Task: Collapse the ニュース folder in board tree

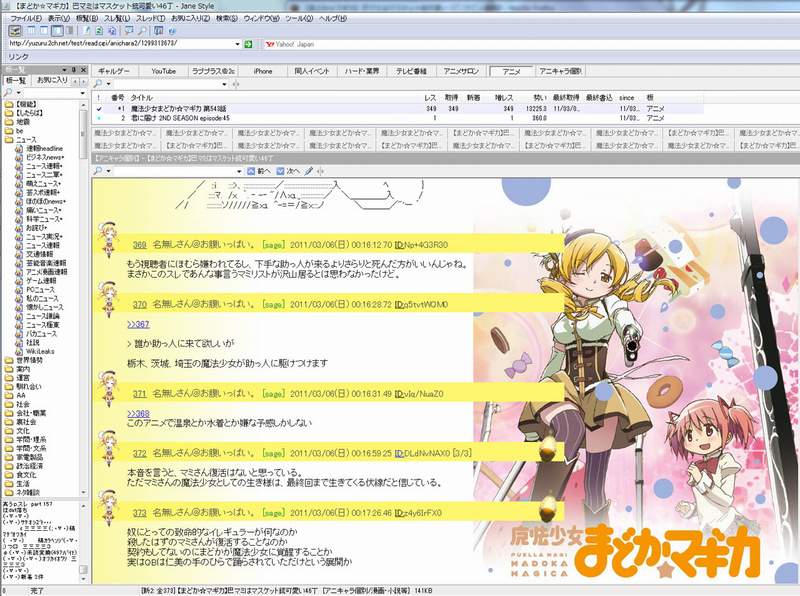Action: tap(21, 139)
